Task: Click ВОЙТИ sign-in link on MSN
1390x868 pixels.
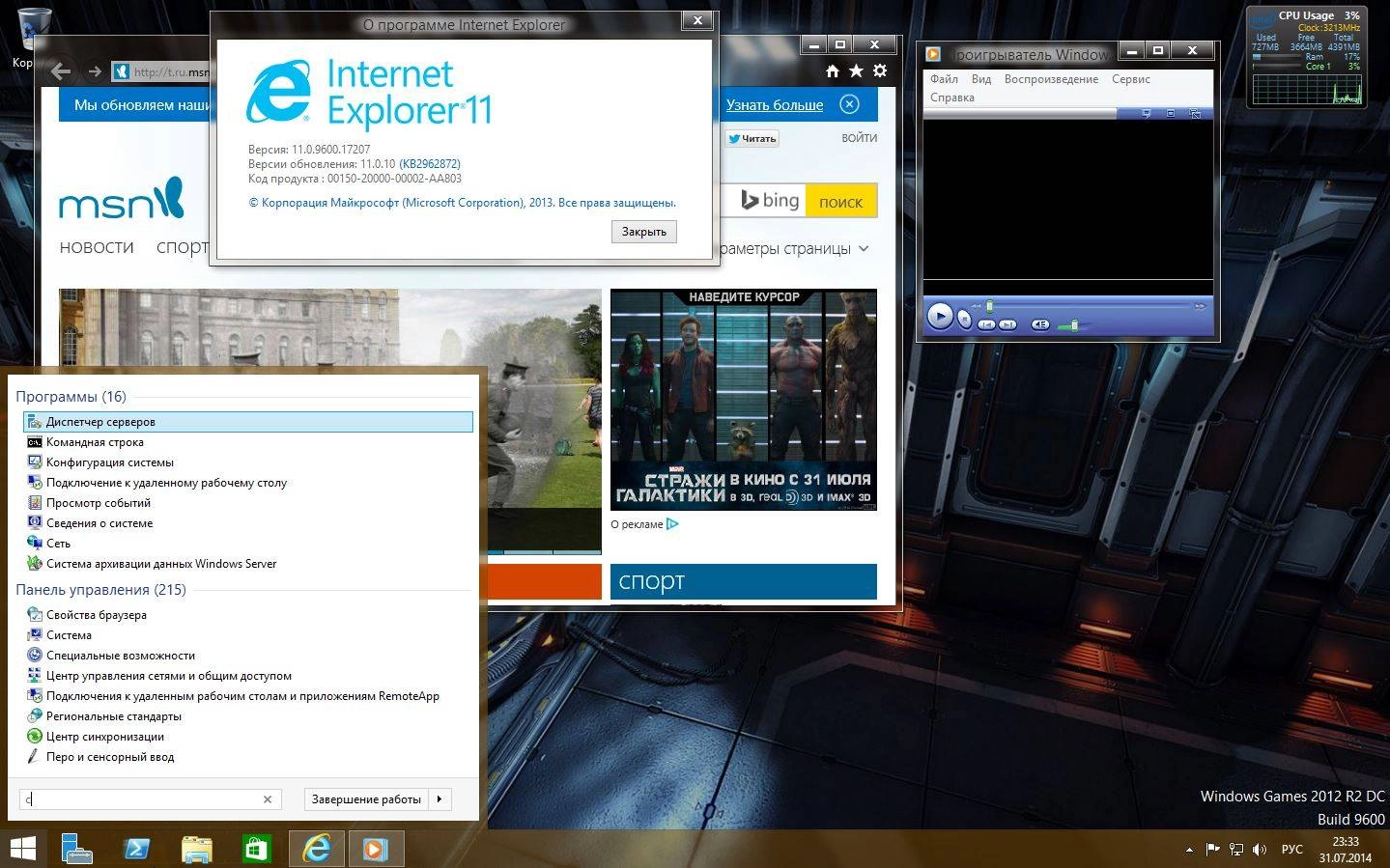Action: (859, 138)
